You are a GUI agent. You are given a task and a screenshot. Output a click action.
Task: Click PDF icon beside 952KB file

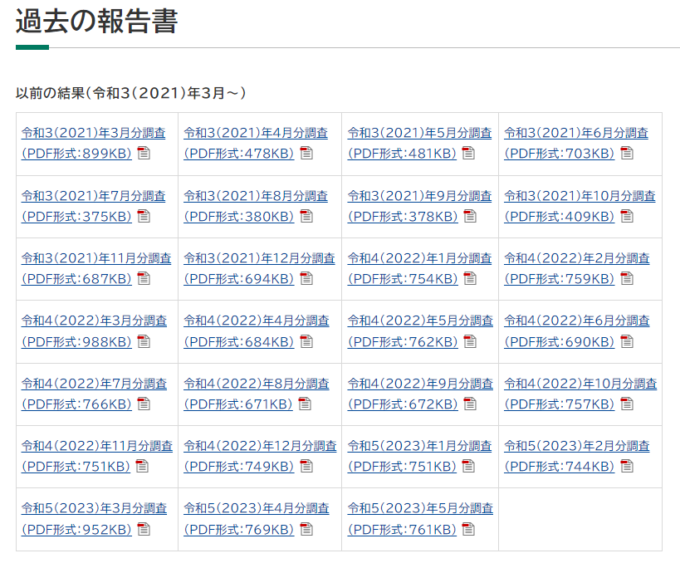[x=144, y=529]
